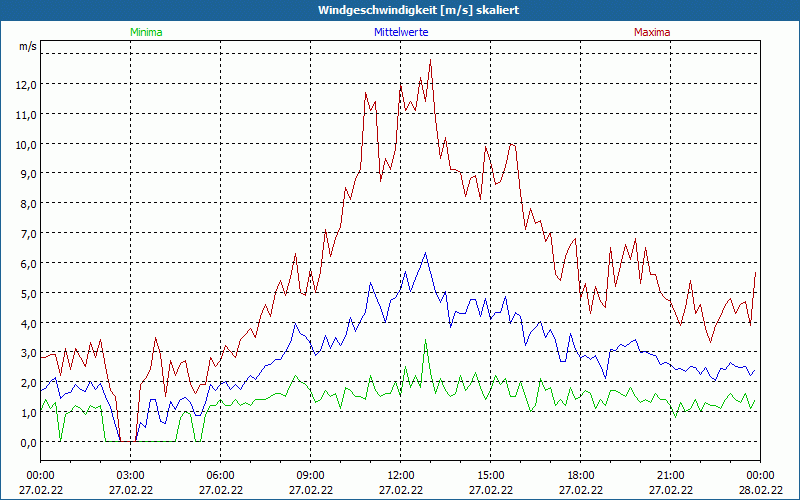Click the red Maxima legend label
The height and width of the screenshot is (500, 800).
pyautogui.click(x=652, y=32)
